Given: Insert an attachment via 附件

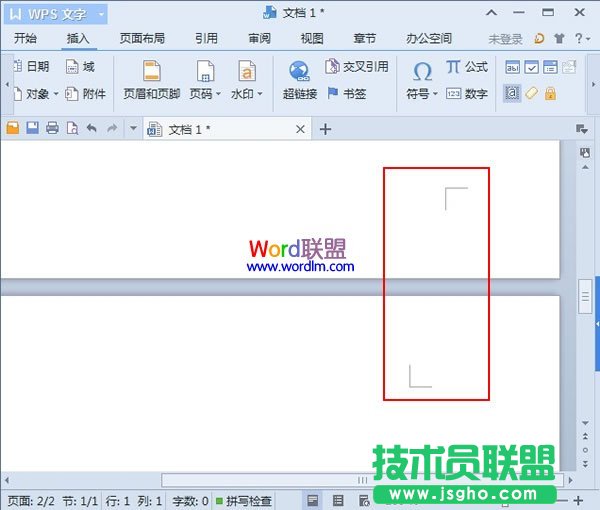Looking at the screenshot, I should 85,94.
